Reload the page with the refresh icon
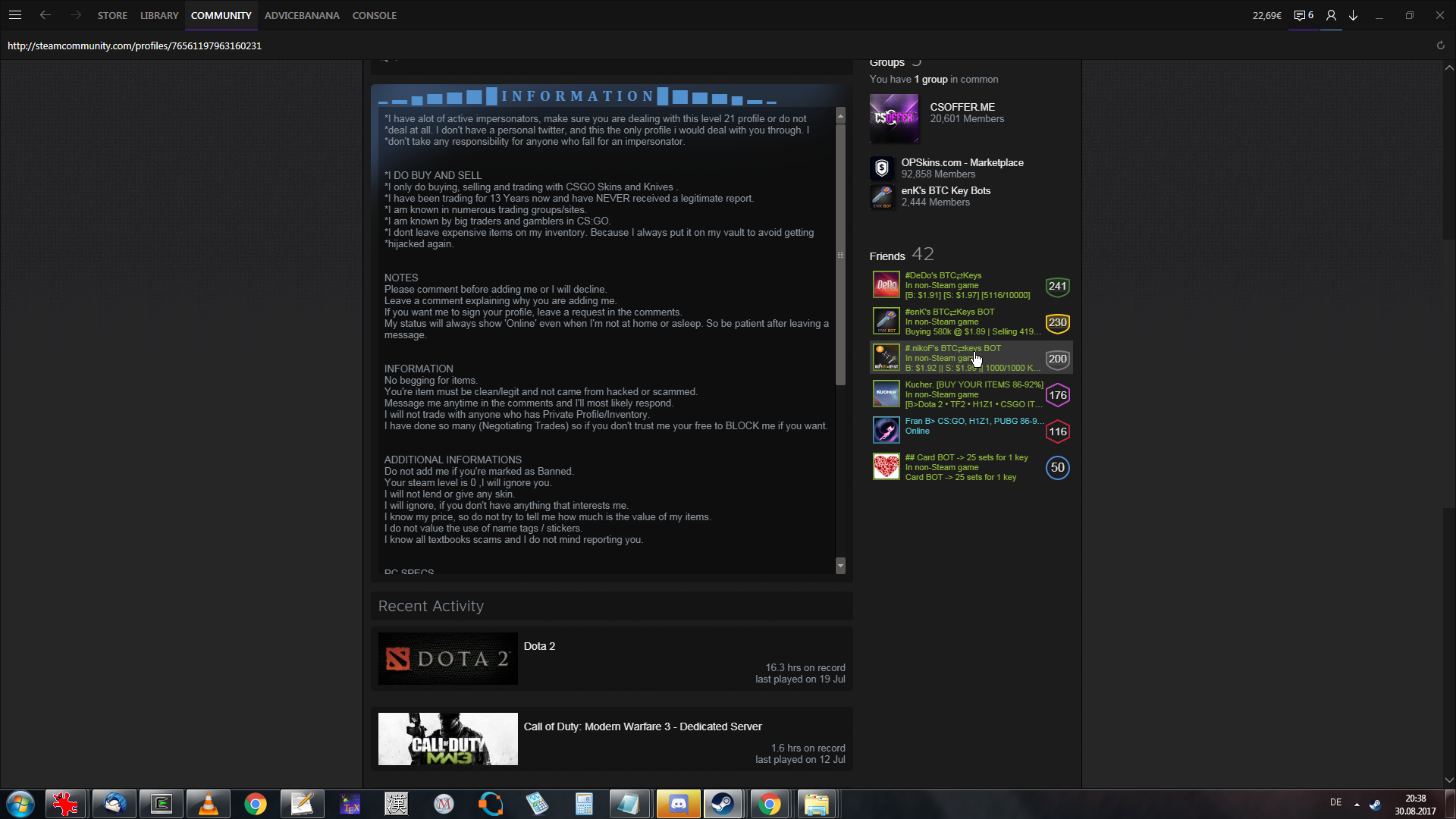 point(1440,45)
